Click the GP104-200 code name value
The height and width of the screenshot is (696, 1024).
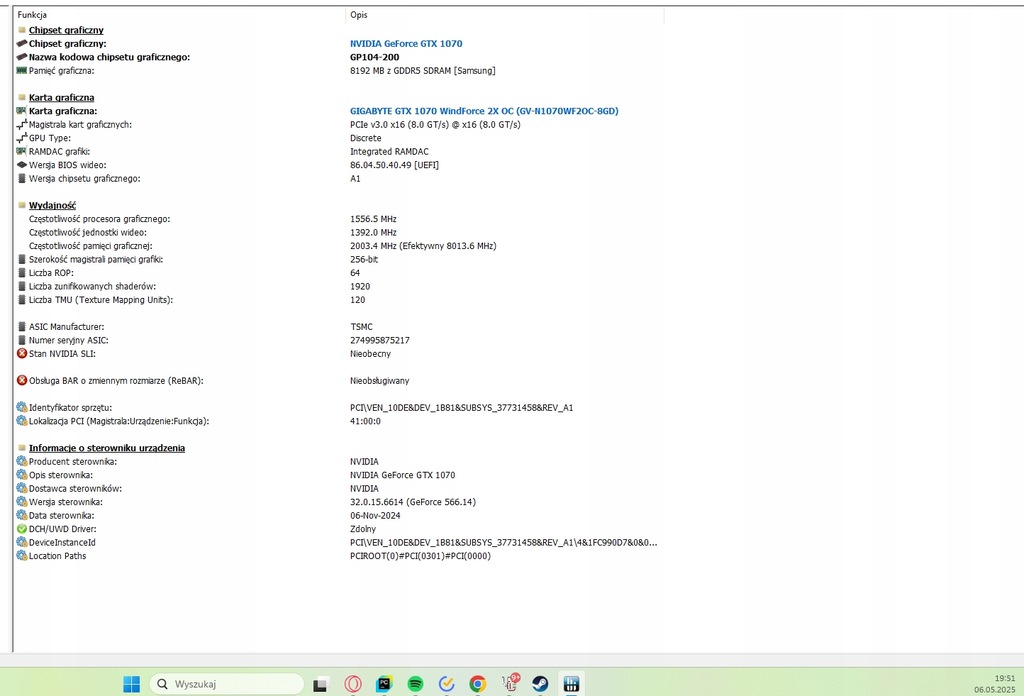(x=374, y=57)
